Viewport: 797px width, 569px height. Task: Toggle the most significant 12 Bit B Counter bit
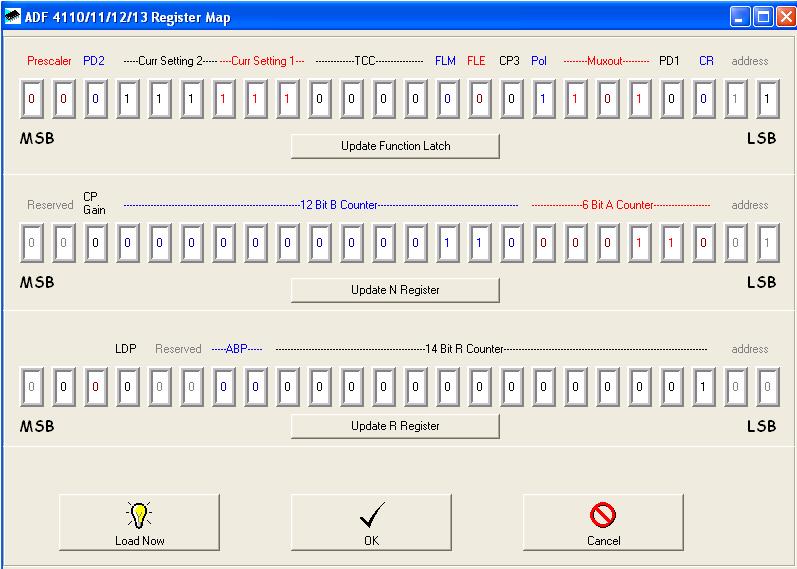click(128, 243)
